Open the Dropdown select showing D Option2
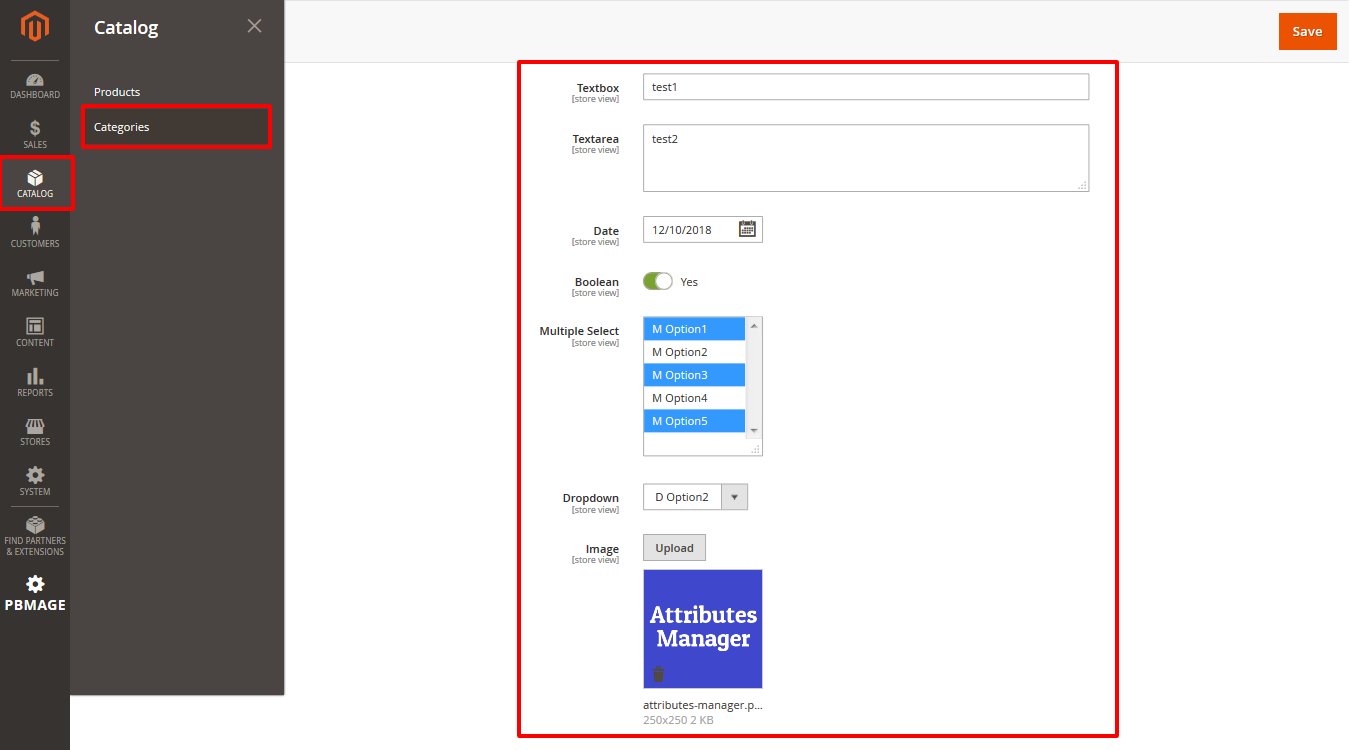Viewport: 1349px width, 750px height. [695, 497]
